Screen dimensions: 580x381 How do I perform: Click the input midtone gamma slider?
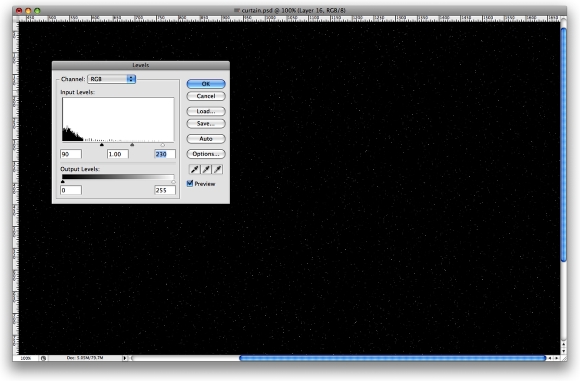(x=132, y=145)
